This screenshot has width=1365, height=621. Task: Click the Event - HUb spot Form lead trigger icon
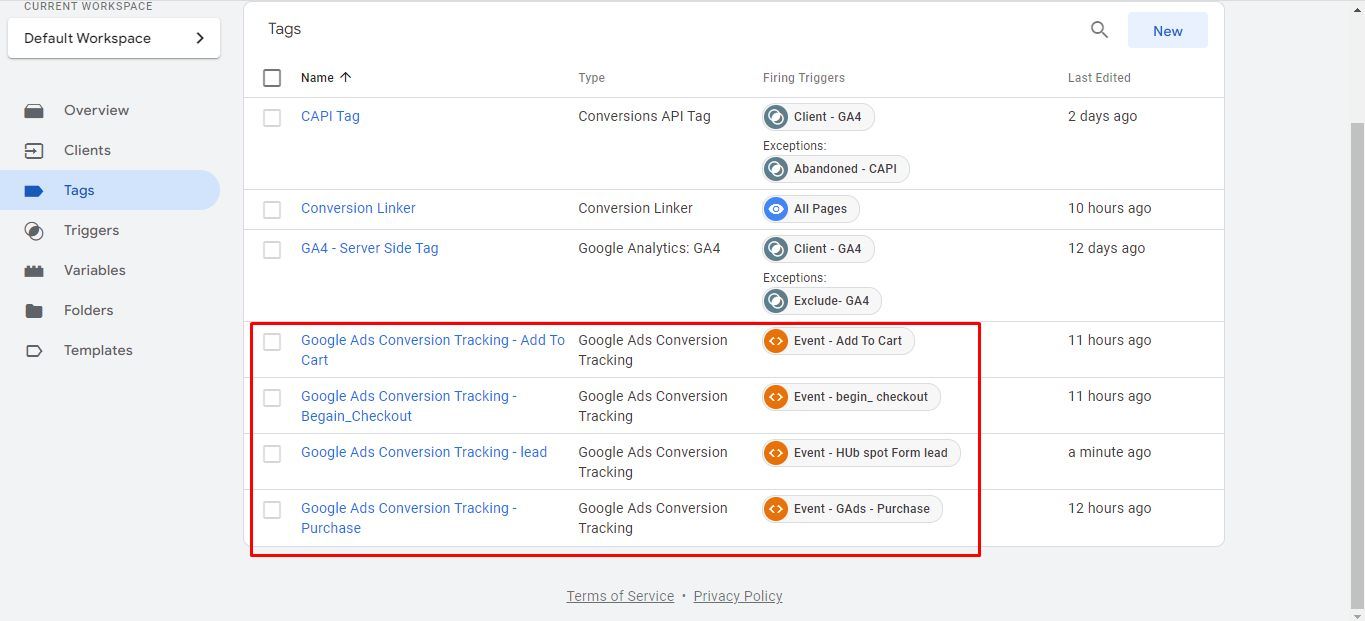tap(776, 453)
